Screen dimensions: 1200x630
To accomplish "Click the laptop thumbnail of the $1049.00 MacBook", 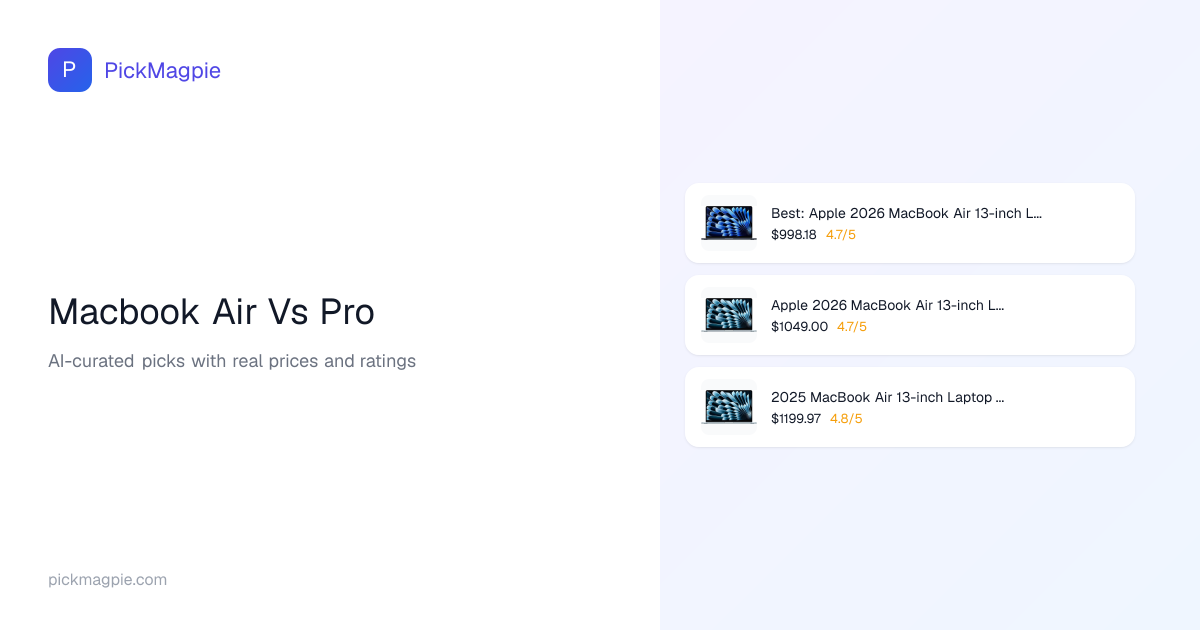I will (729, 315).
